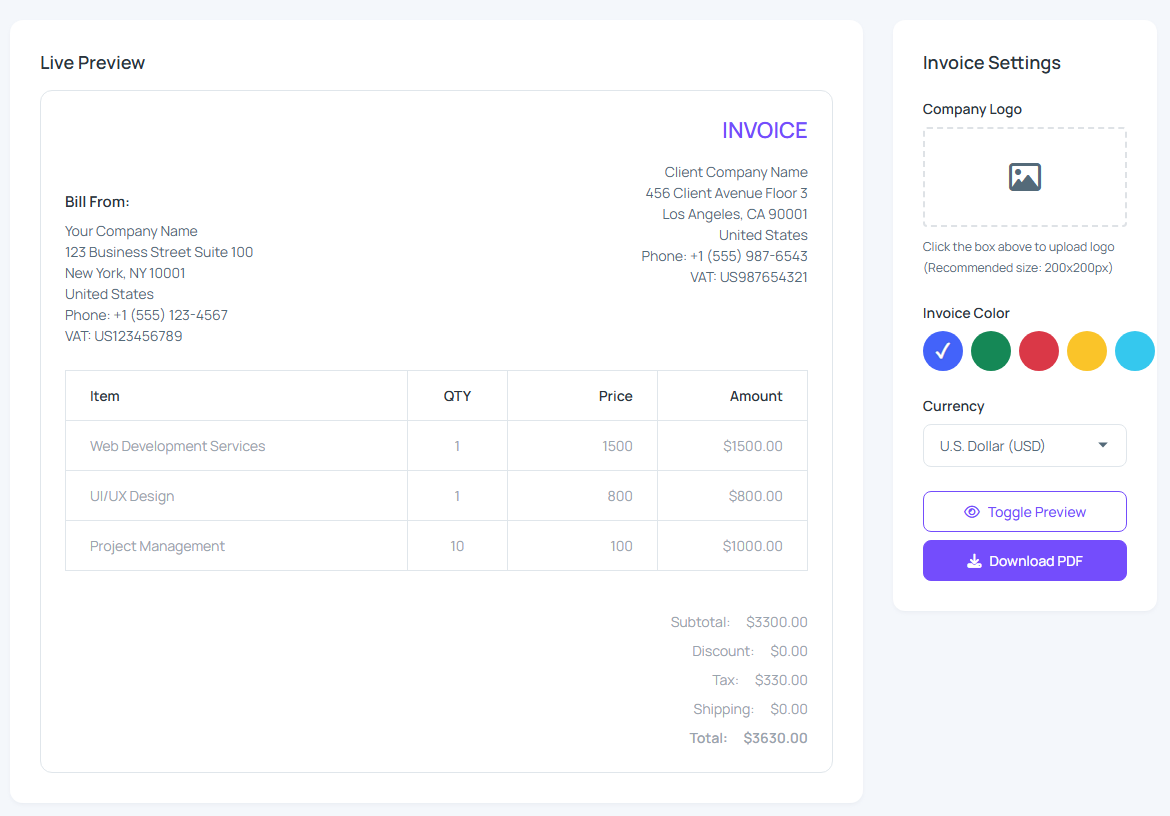Select the blue invoice color with checkmark
Screen dimensions: 1170x816
942,351
